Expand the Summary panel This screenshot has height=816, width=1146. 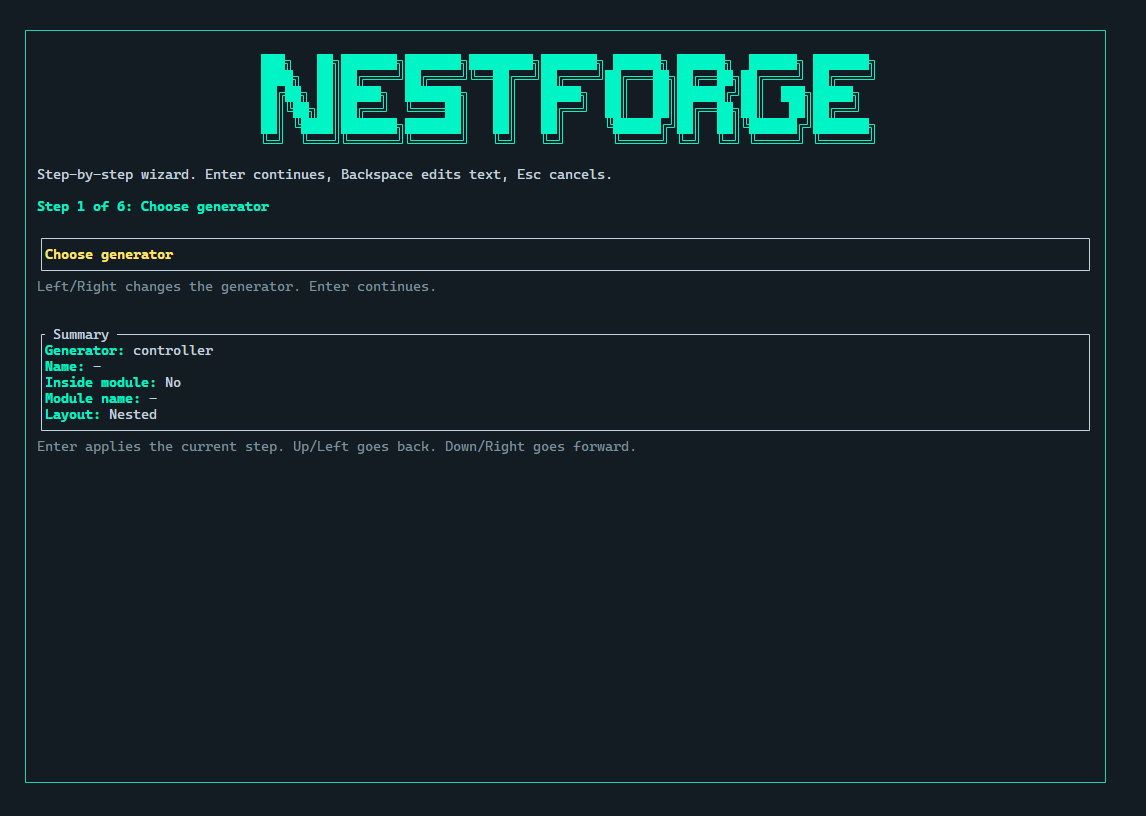pyautogui.click(x=564, y=382)
